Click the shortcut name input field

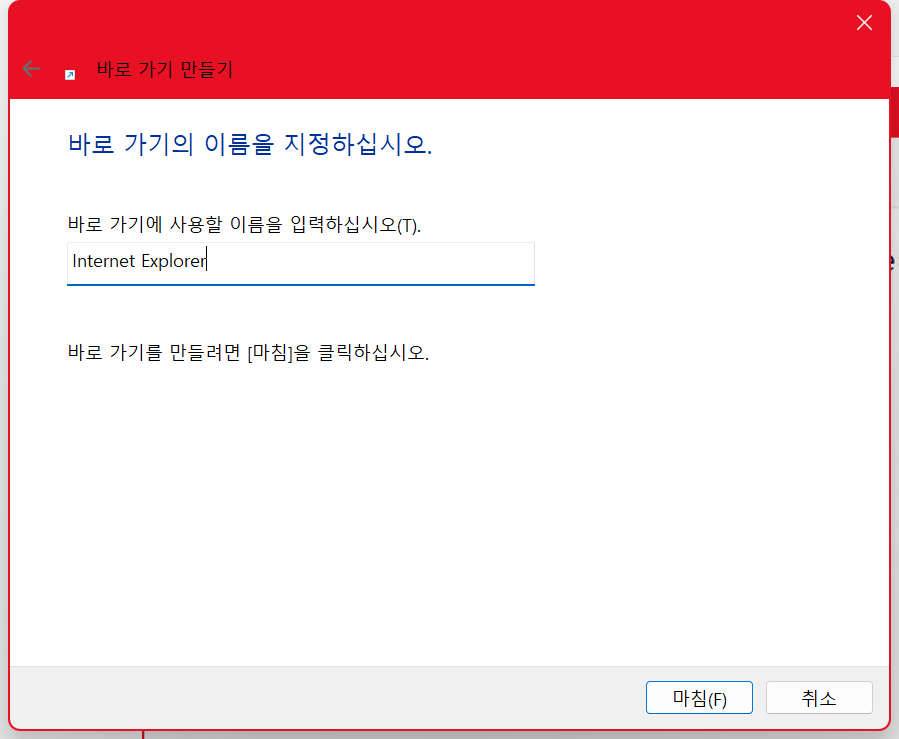click(300, 263)
